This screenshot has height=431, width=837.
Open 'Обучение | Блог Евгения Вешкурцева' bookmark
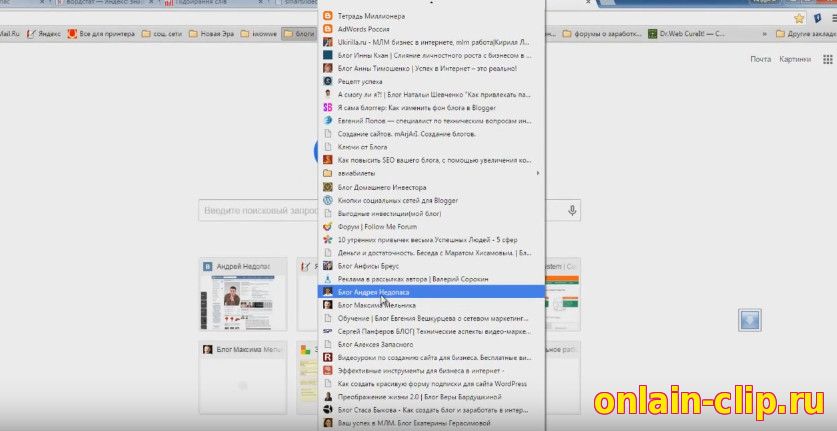click(431, 318)
